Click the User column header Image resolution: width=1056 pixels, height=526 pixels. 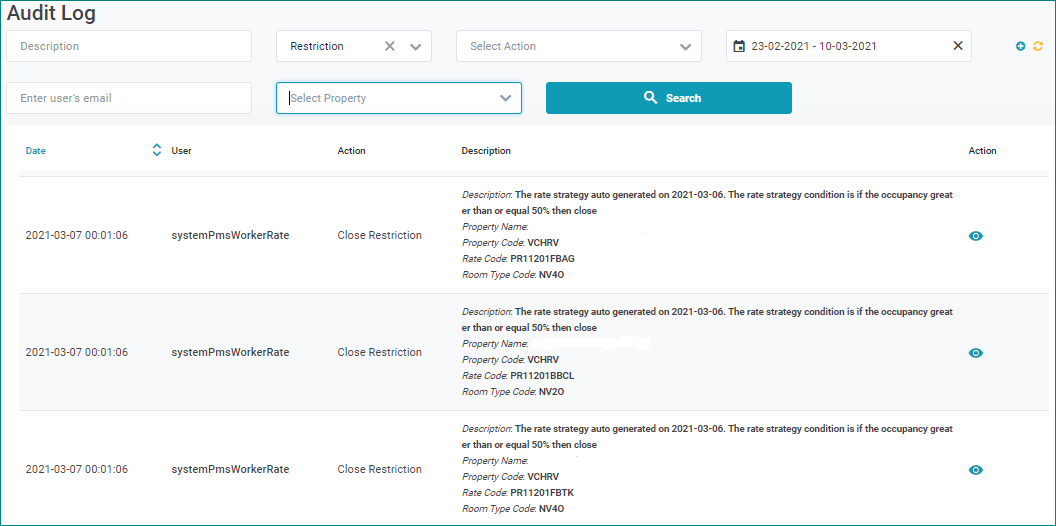181,151
